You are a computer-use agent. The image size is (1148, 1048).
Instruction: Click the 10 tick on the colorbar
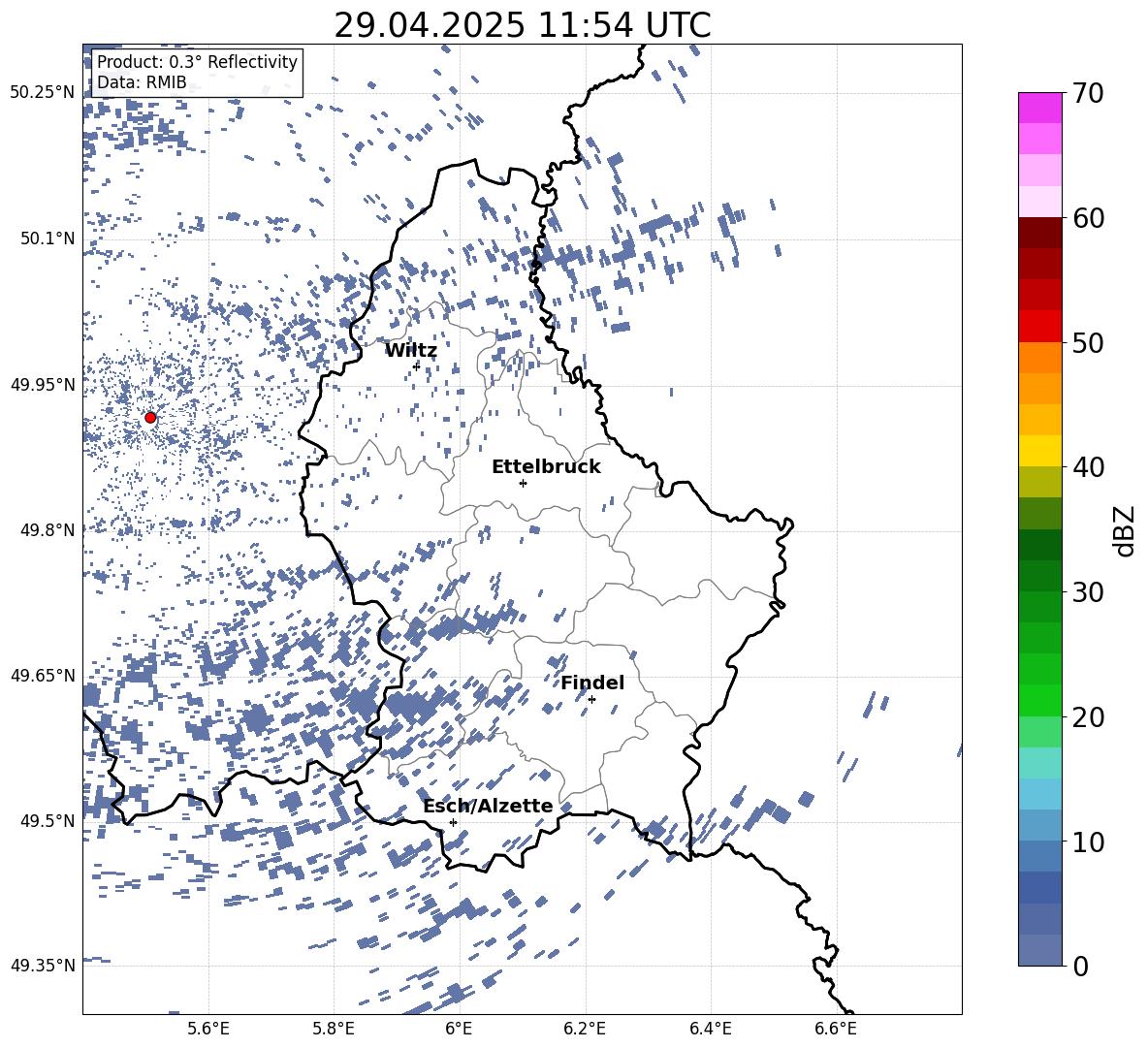[1088, 842]
